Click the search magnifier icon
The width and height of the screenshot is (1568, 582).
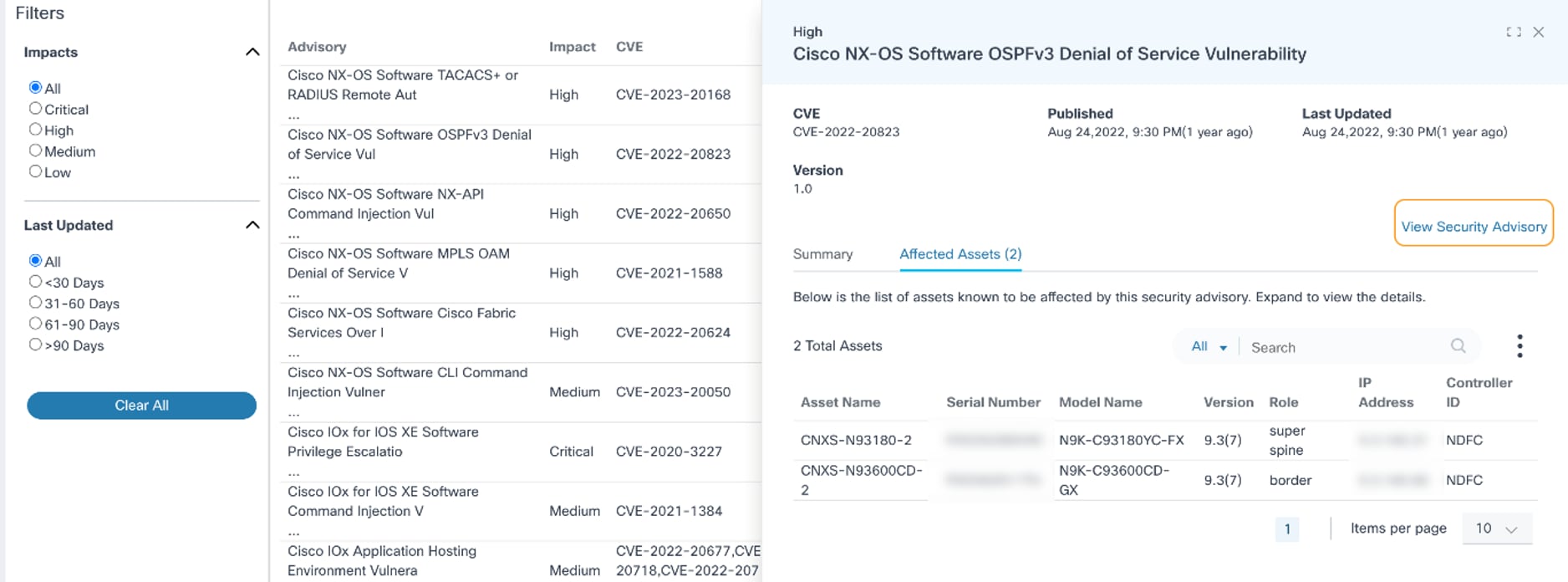[1458, 346]
